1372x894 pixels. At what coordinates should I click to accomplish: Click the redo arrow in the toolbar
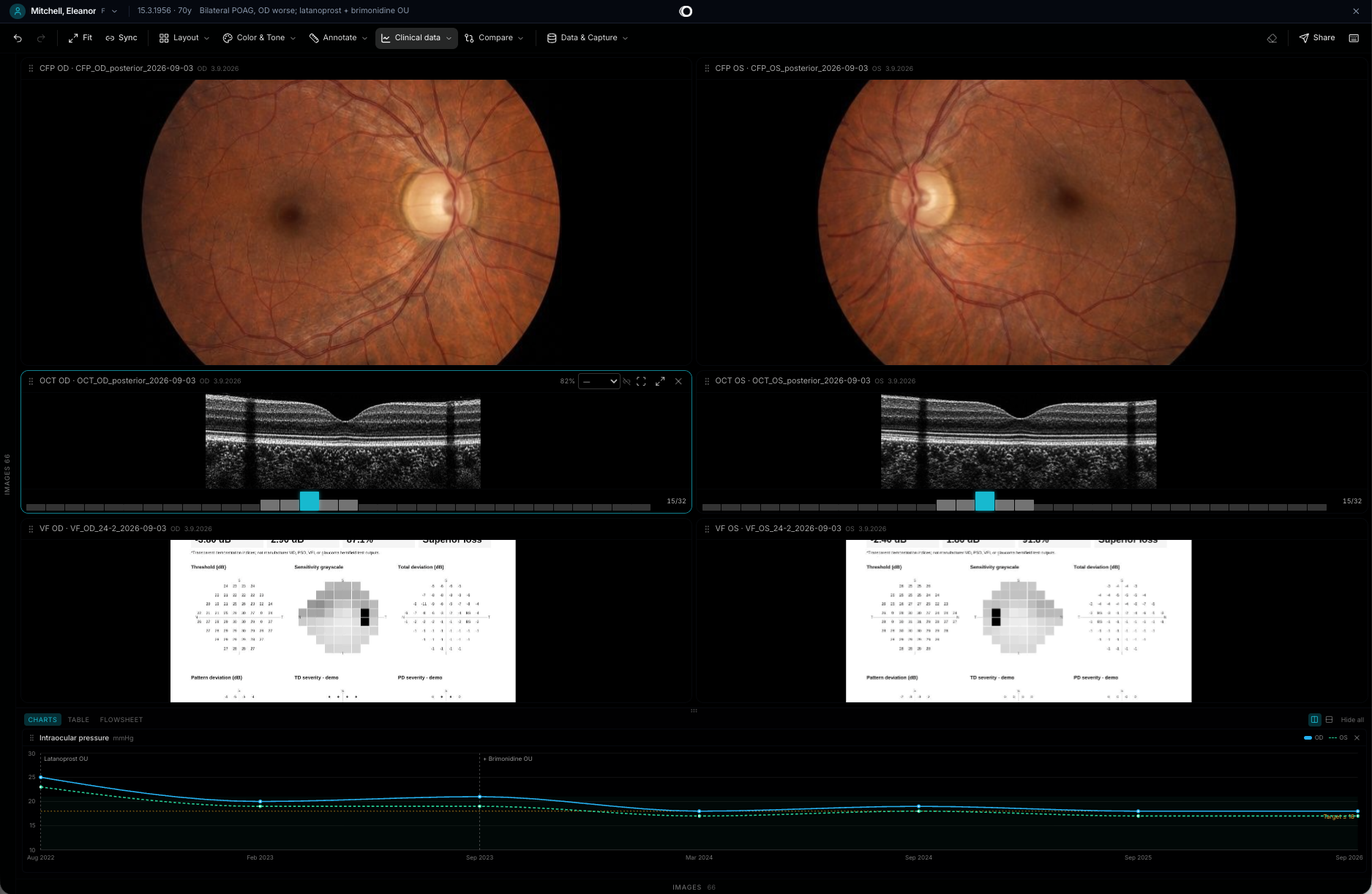click(x=41, y=38)
